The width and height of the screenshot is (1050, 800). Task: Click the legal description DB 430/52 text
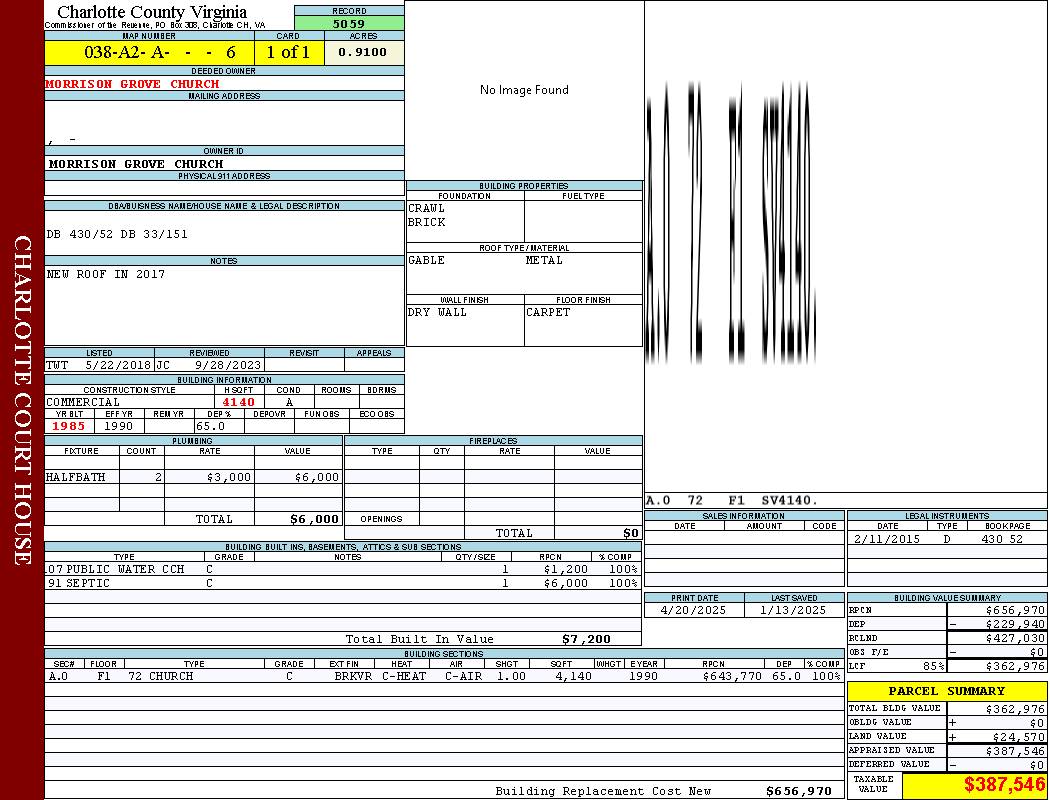(x=117, y=234)
